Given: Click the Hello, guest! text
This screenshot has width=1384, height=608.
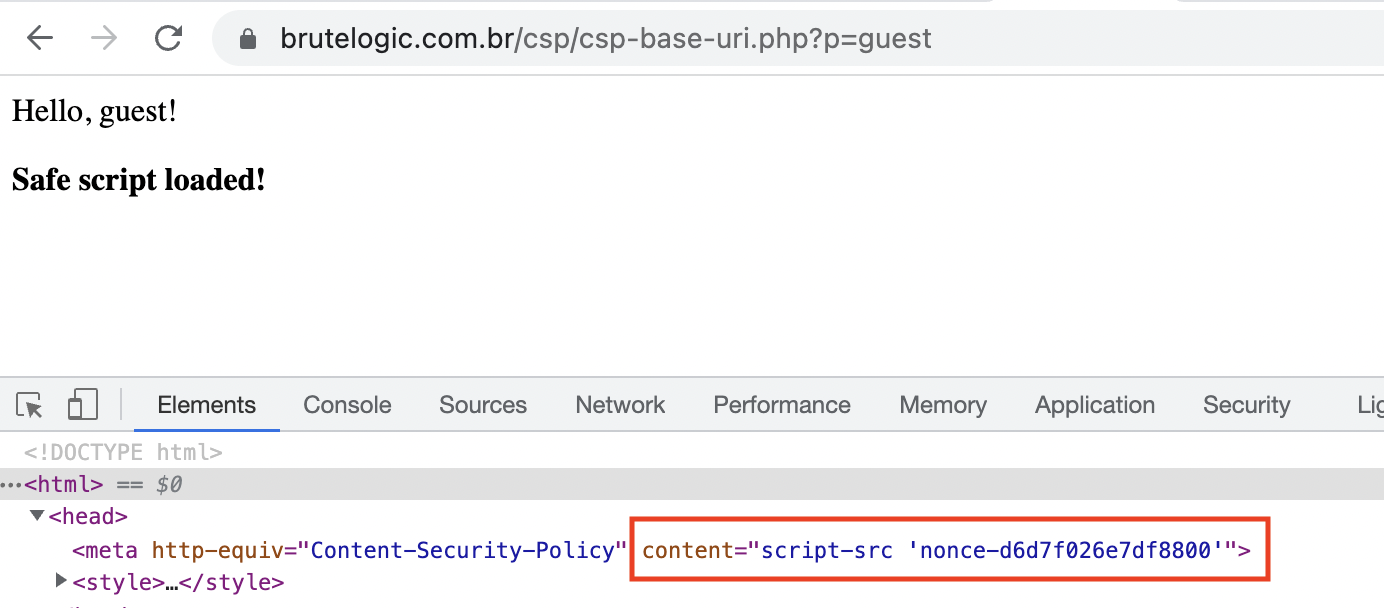Looking at the screenshot, I should tap(94, 111).
